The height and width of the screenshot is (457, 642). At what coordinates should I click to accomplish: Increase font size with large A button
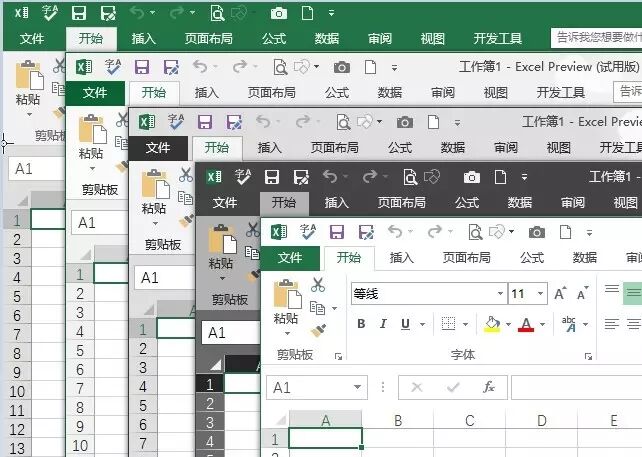560,294
